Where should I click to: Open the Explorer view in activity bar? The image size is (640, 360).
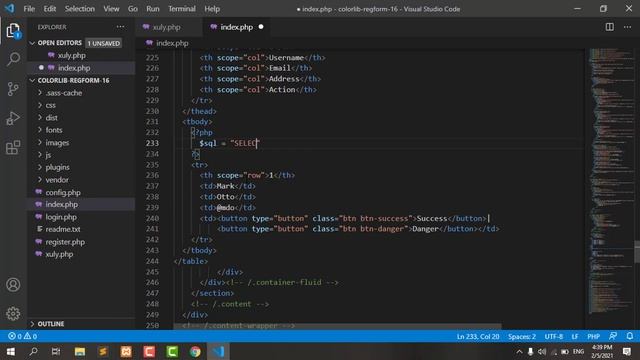(13, 31)
